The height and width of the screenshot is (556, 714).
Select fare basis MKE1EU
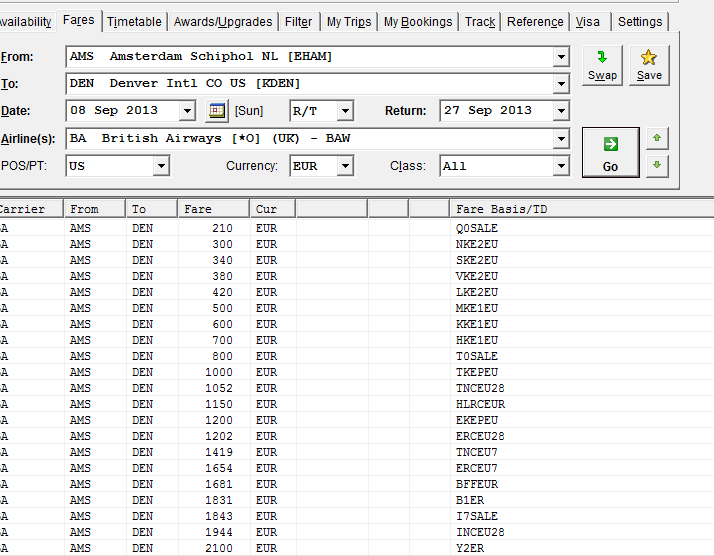pos(476,308)
